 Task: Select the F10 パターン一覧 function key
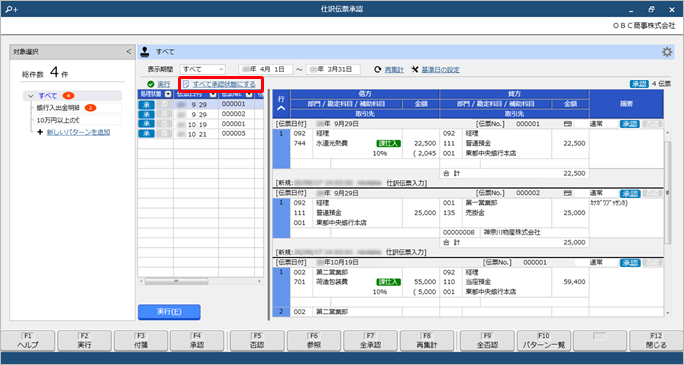click(544, 341)
